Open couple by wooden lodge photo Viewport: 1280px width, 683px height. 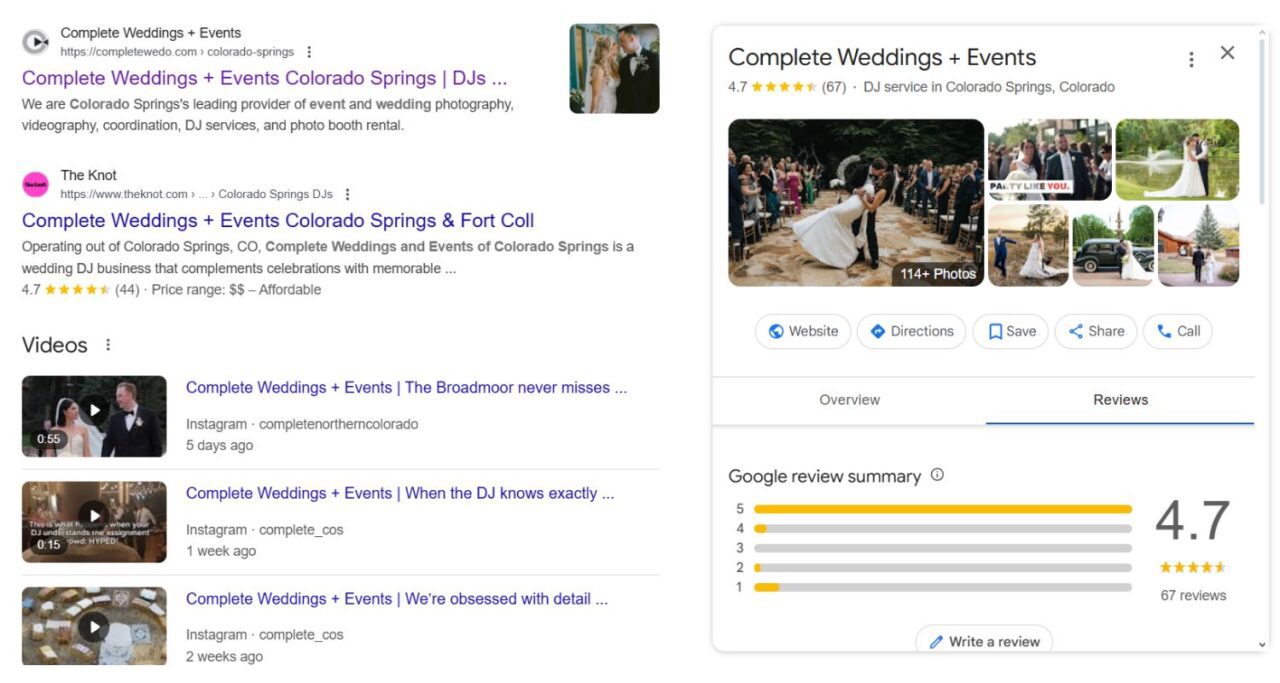[1198, 246]
